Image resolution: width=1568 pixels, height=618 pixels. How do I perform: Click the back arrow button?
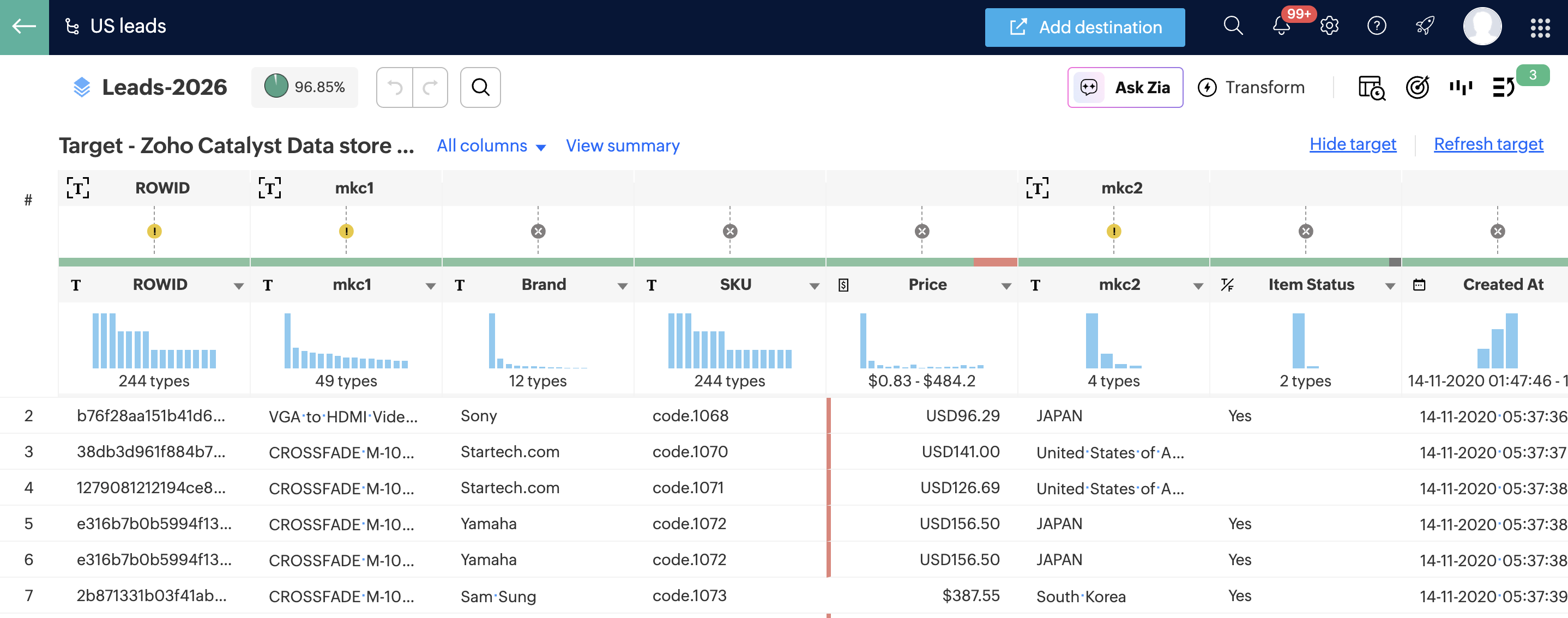coord(25,27)
